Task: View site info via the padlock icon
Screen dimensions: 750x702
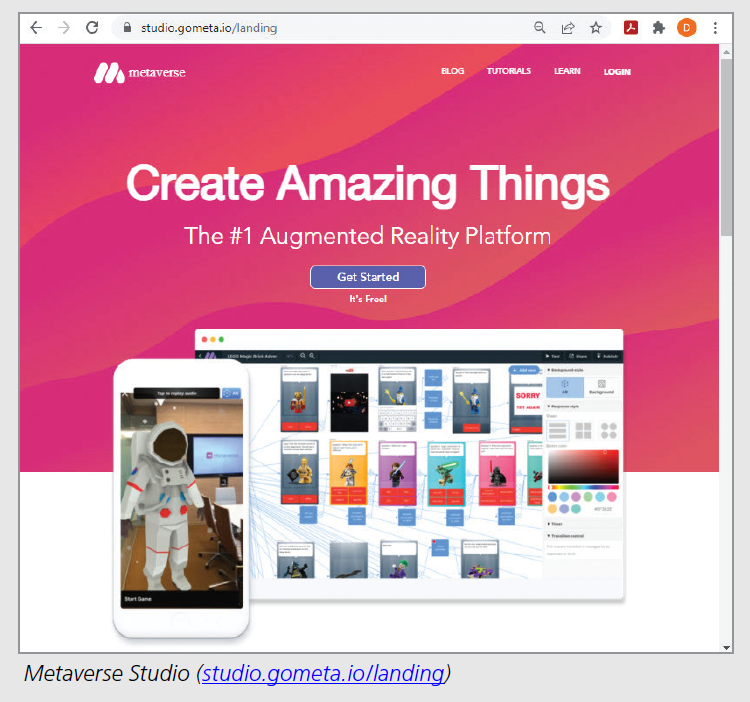Action: (x=127, y=28)
